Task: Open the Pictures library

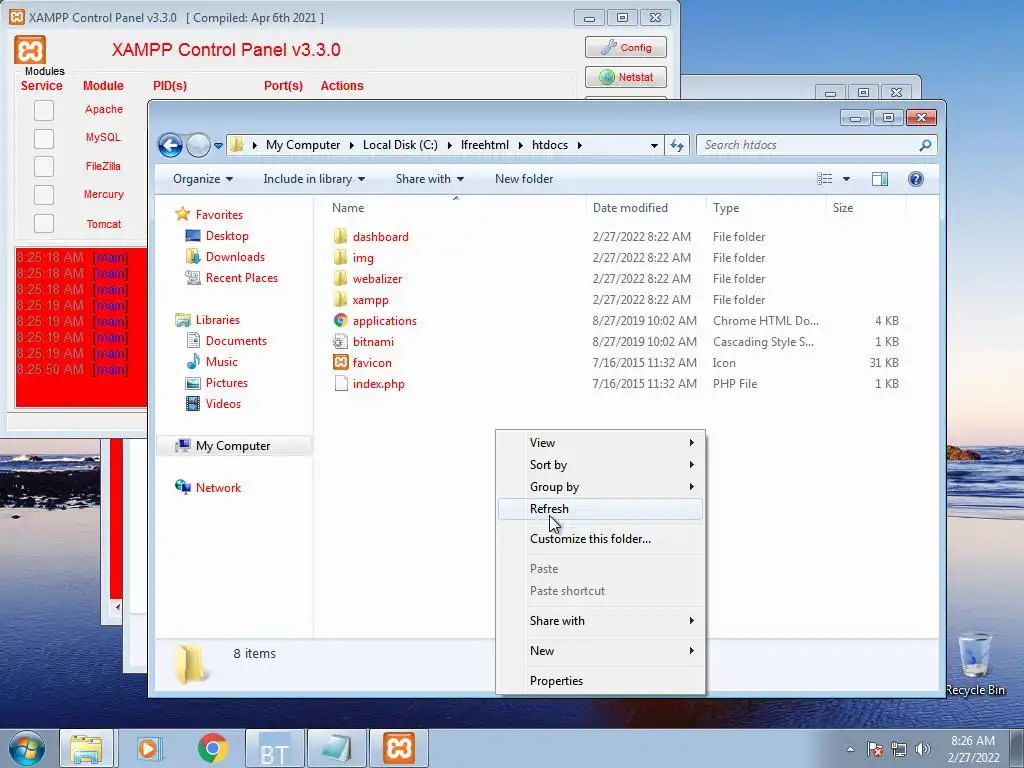Action: click(227, 383)
